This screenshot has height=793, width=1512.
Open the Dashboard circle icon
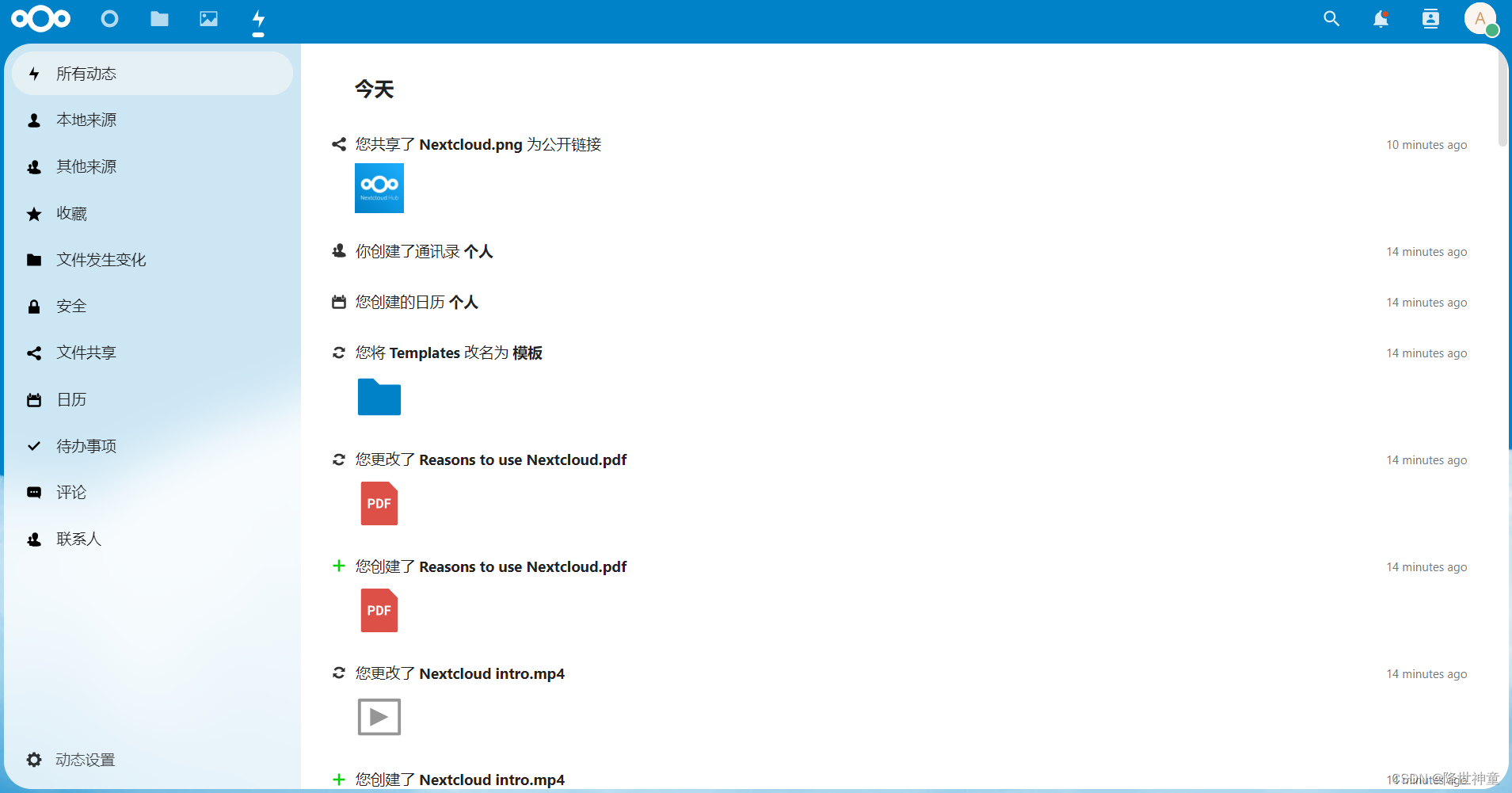(109, 18)
